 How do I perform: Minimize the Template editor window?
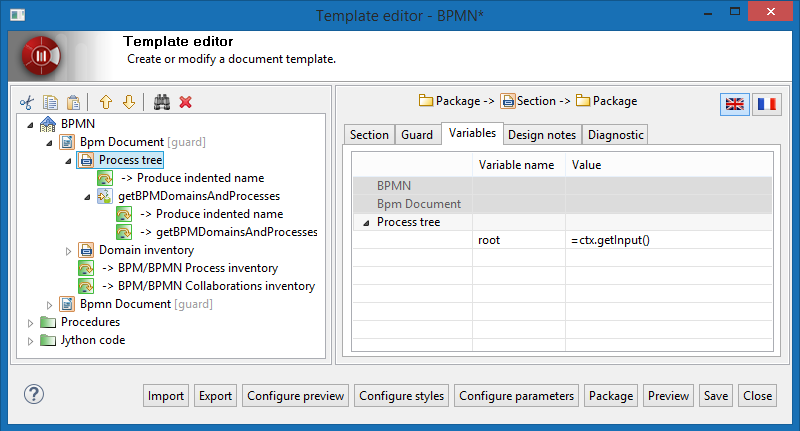tap(708, 12)
